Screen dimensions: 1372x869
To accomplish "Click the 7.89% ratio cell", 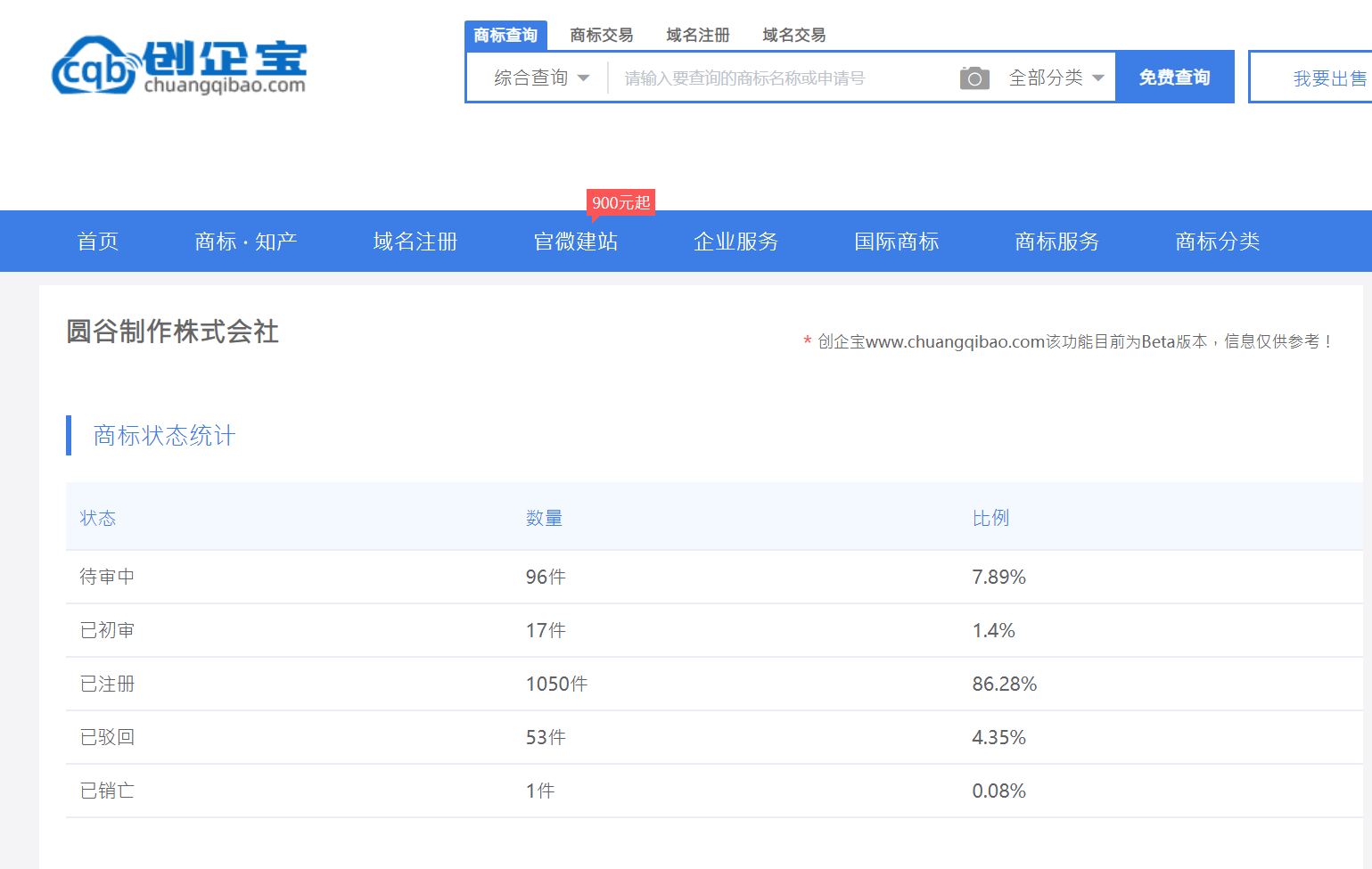I will click(998, 577).
